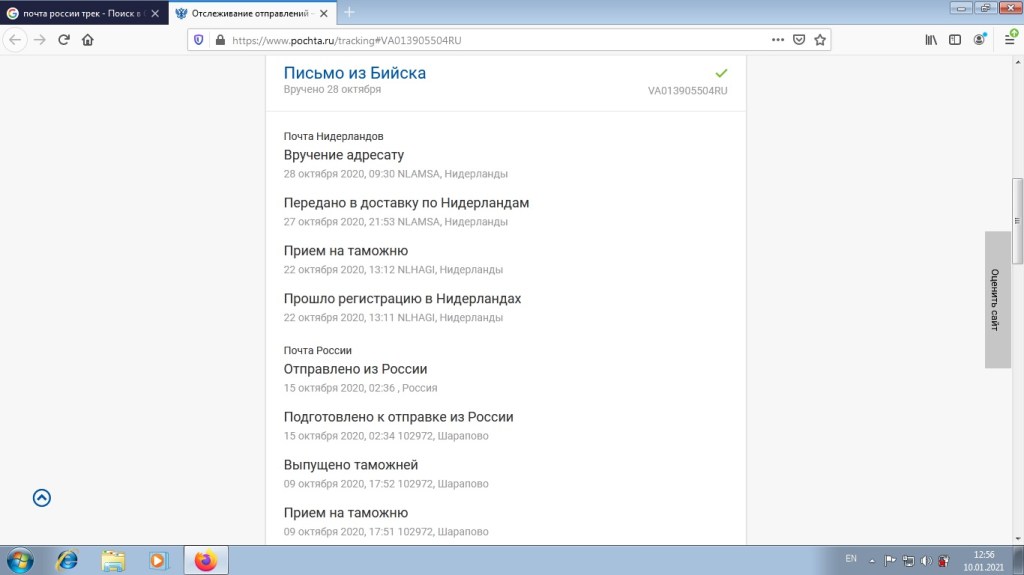Image resolution: width=1024 pixels, height=575 pixels.
Task: Save page to Pocket
Action: [799, 40]
